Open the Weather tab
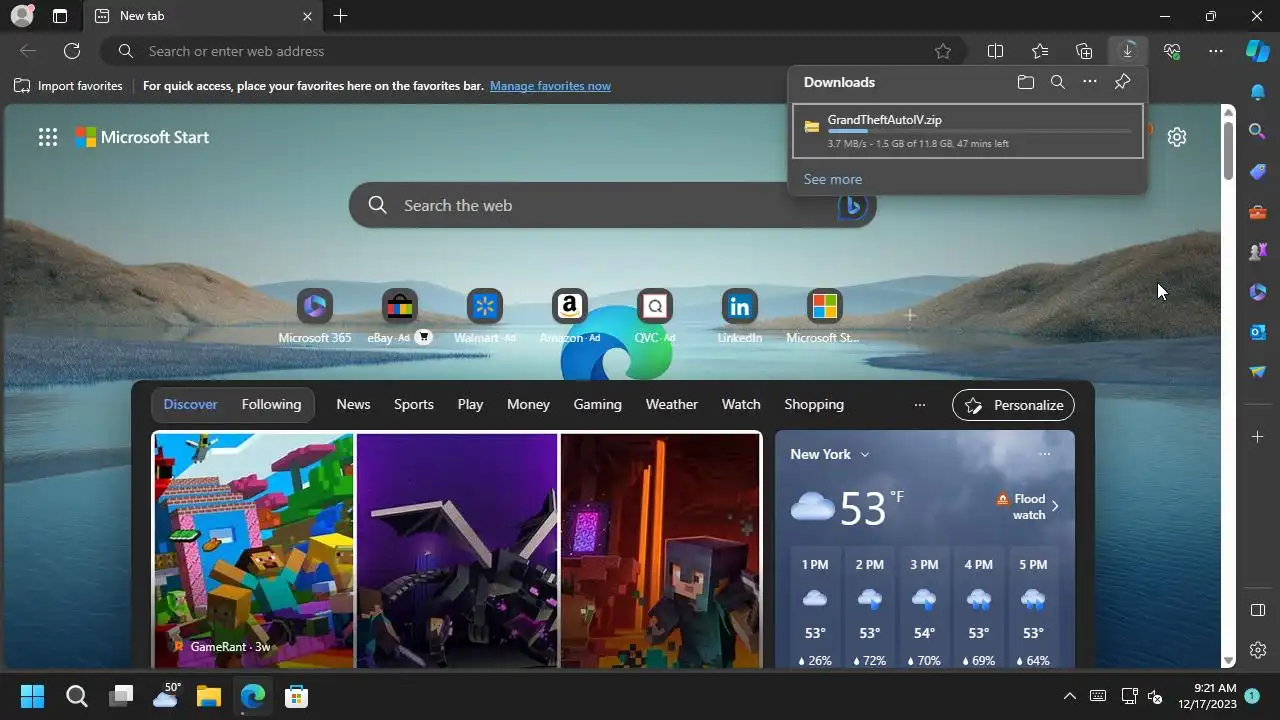This screenshot has width=1280, height=720. [671, 405]
